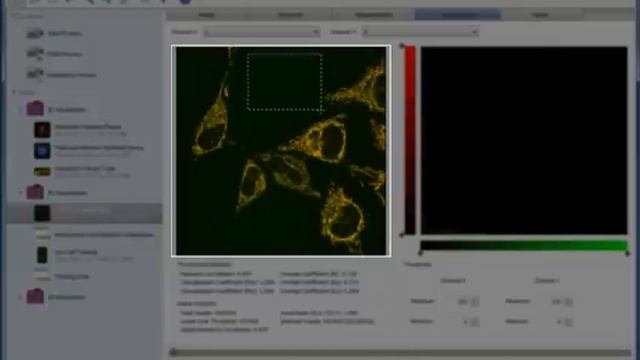Click the dotted selection rectangle on the cell image
Screen dimensions: 640x360
(x=284, y=82)
